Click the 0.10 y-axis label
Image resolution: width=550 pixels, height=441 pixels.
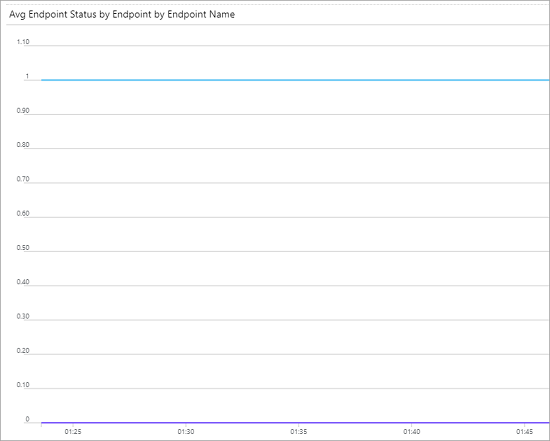click(x=23, y=385)
